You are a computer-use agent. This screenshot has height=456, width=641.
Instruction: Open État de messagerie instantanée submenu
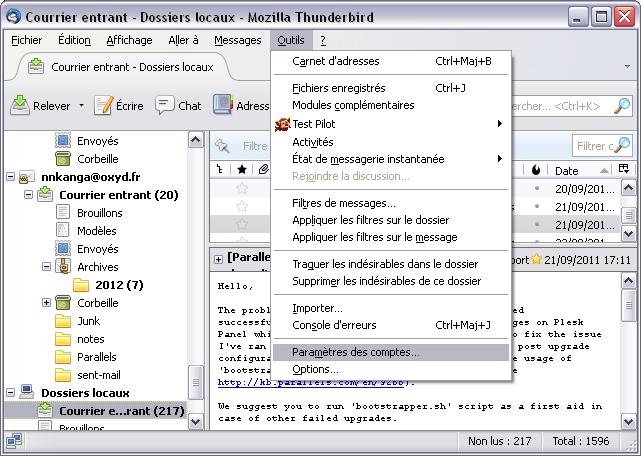pyautogui.click(x=391, y=159)
